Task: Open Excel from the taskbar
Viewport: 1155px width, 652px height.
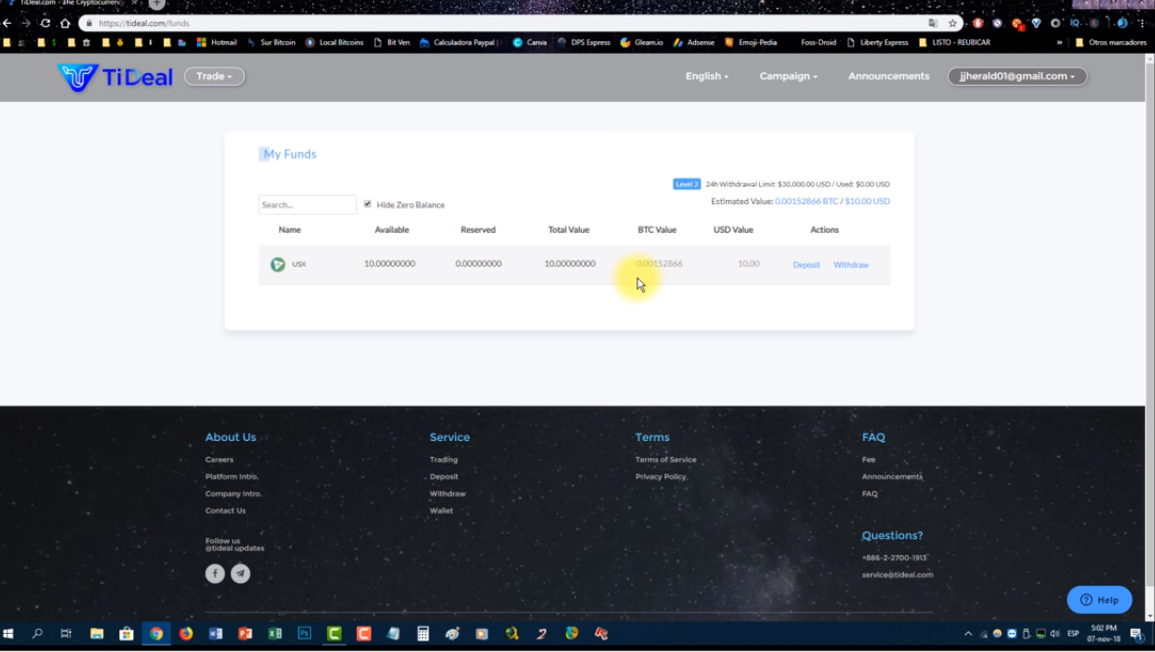Action: tap(275, 634)
